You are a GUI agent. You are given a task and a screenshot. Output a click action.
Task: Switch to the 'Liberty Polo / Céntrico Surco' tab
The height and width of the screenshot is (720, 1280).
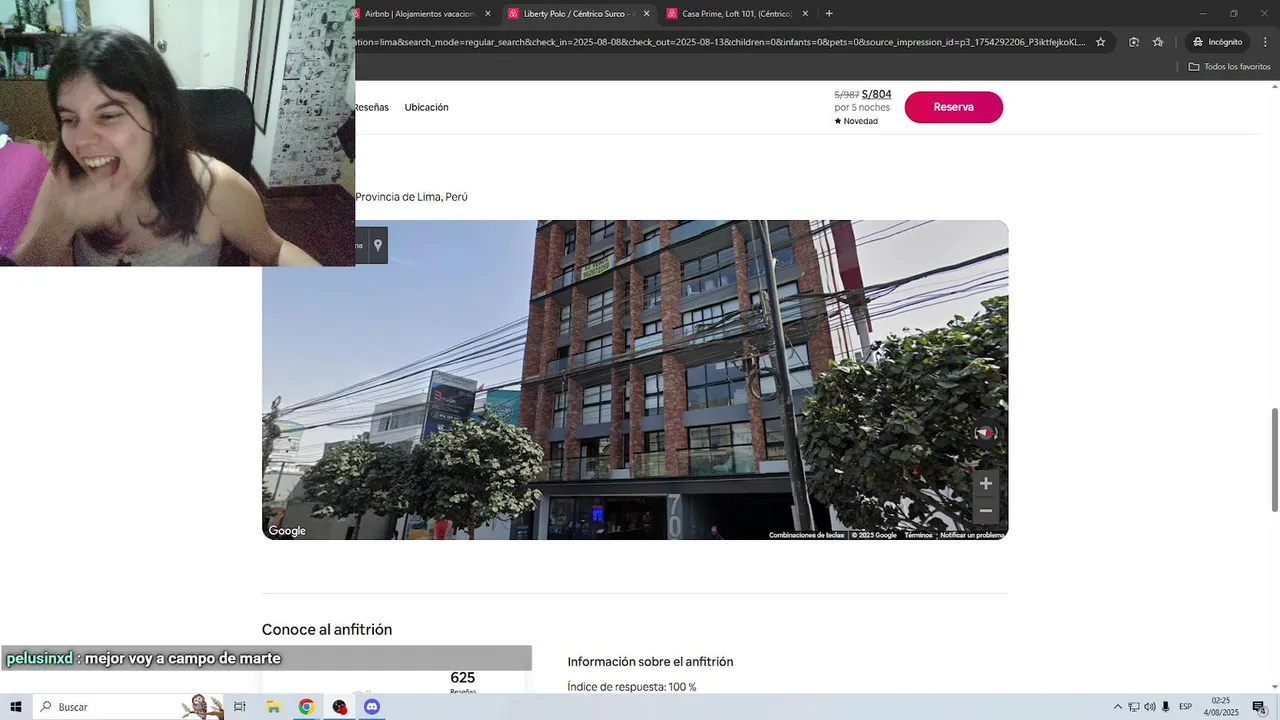579,14
